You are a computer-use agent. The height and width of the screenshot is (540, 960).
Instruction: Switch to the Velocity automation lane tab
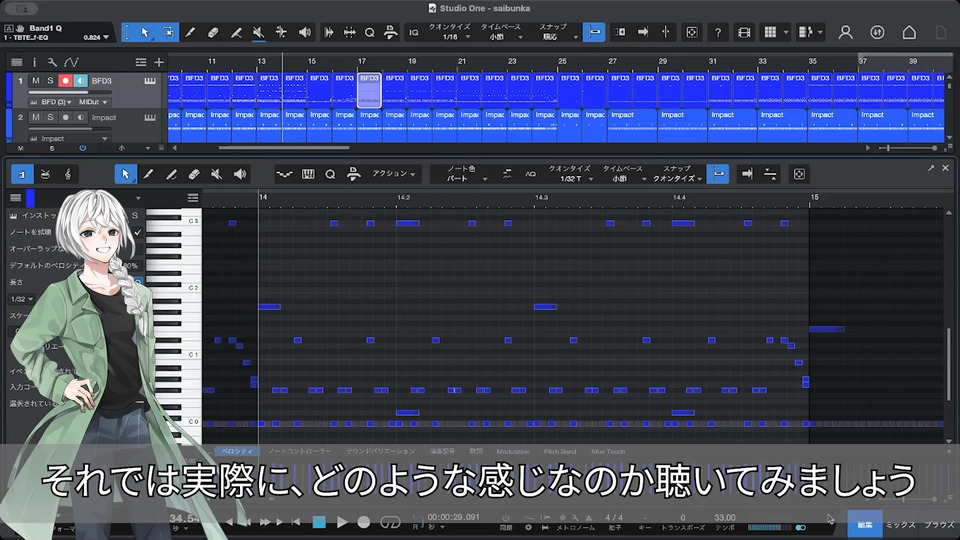(237, 451)
